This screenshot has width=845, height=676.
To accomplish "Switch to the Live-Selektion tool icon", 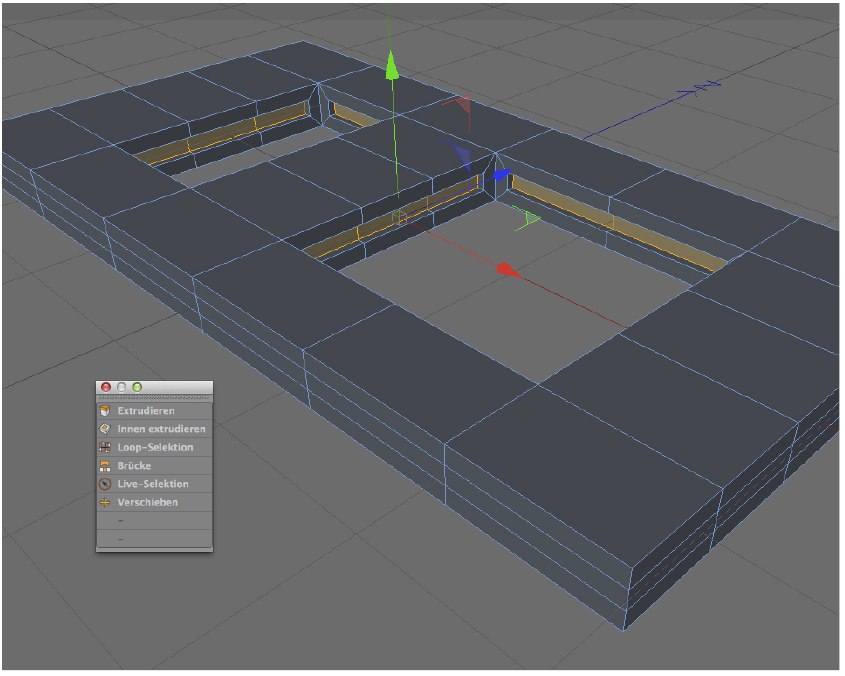I will [105, 484].
